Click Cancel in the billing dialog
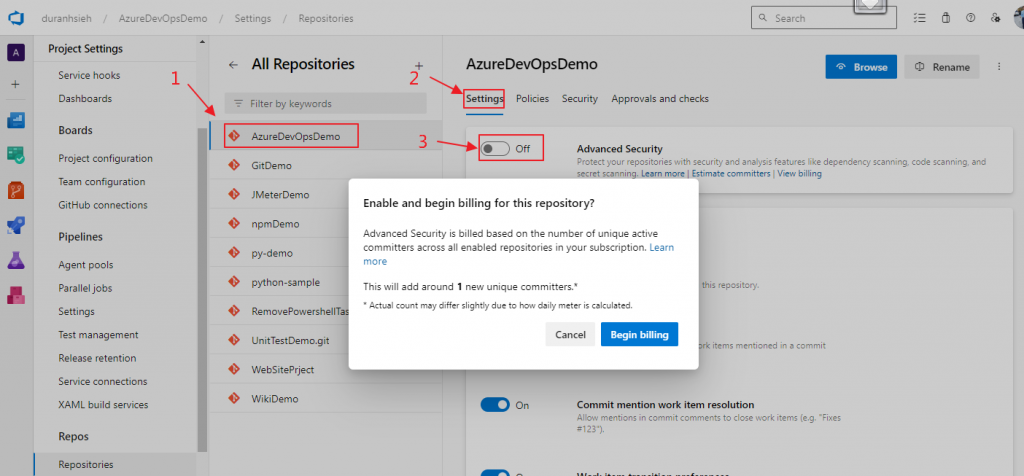The width and height of the screenshot is (1024, 476). point(570,334)
